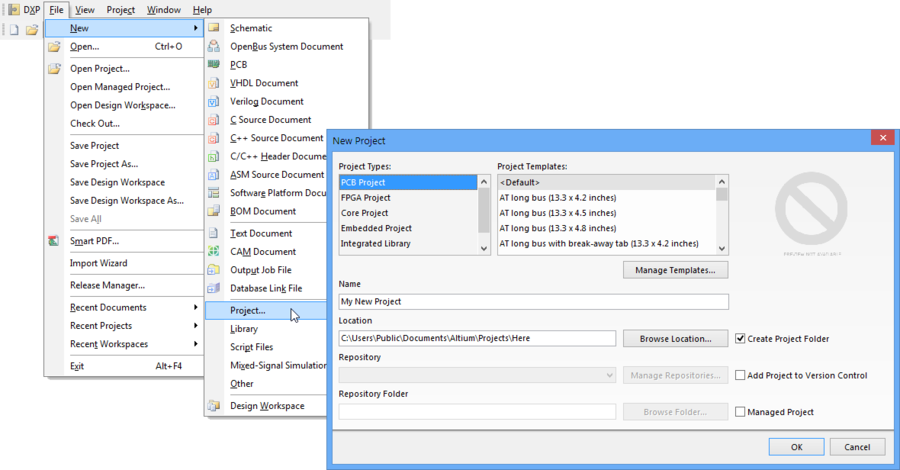
Task: Click the Browse Location... button
Action: 676,339
